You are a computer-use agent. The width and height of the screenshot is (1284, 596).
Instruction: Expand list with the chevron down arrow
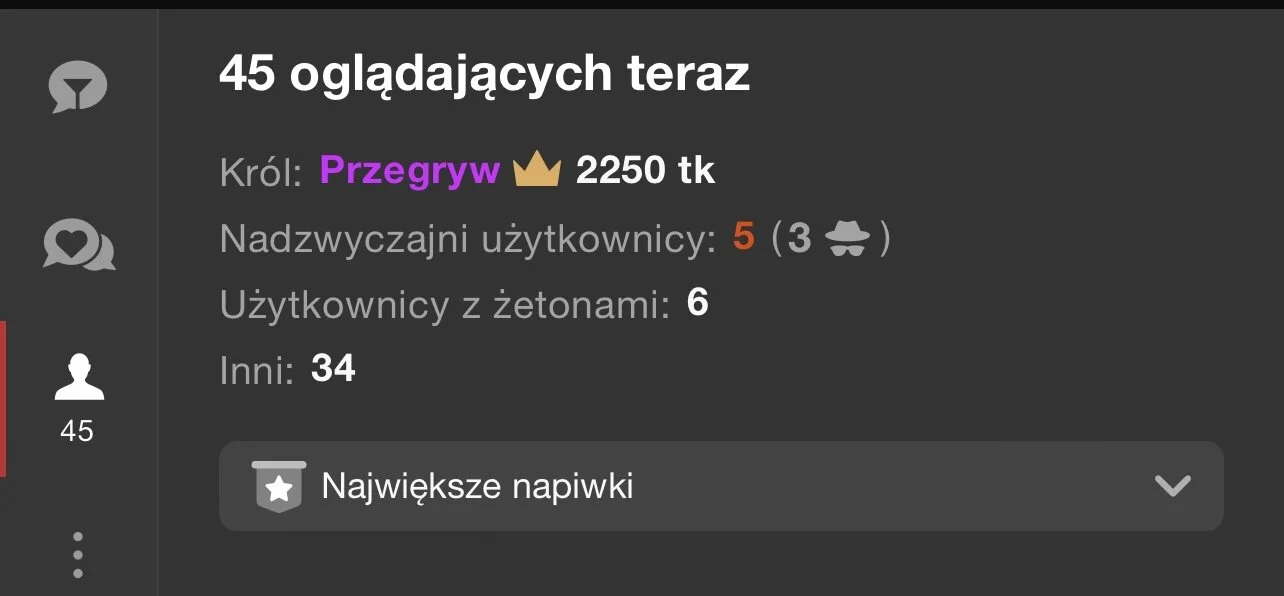1172,487
